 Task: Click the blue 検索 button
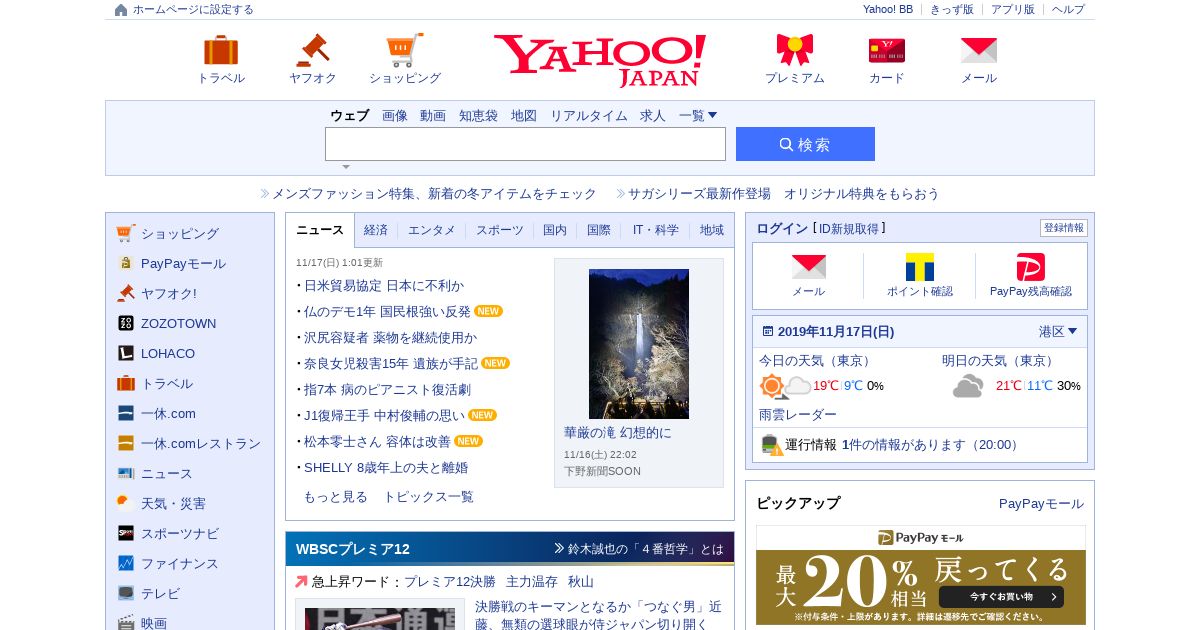[x=805, y=144]
